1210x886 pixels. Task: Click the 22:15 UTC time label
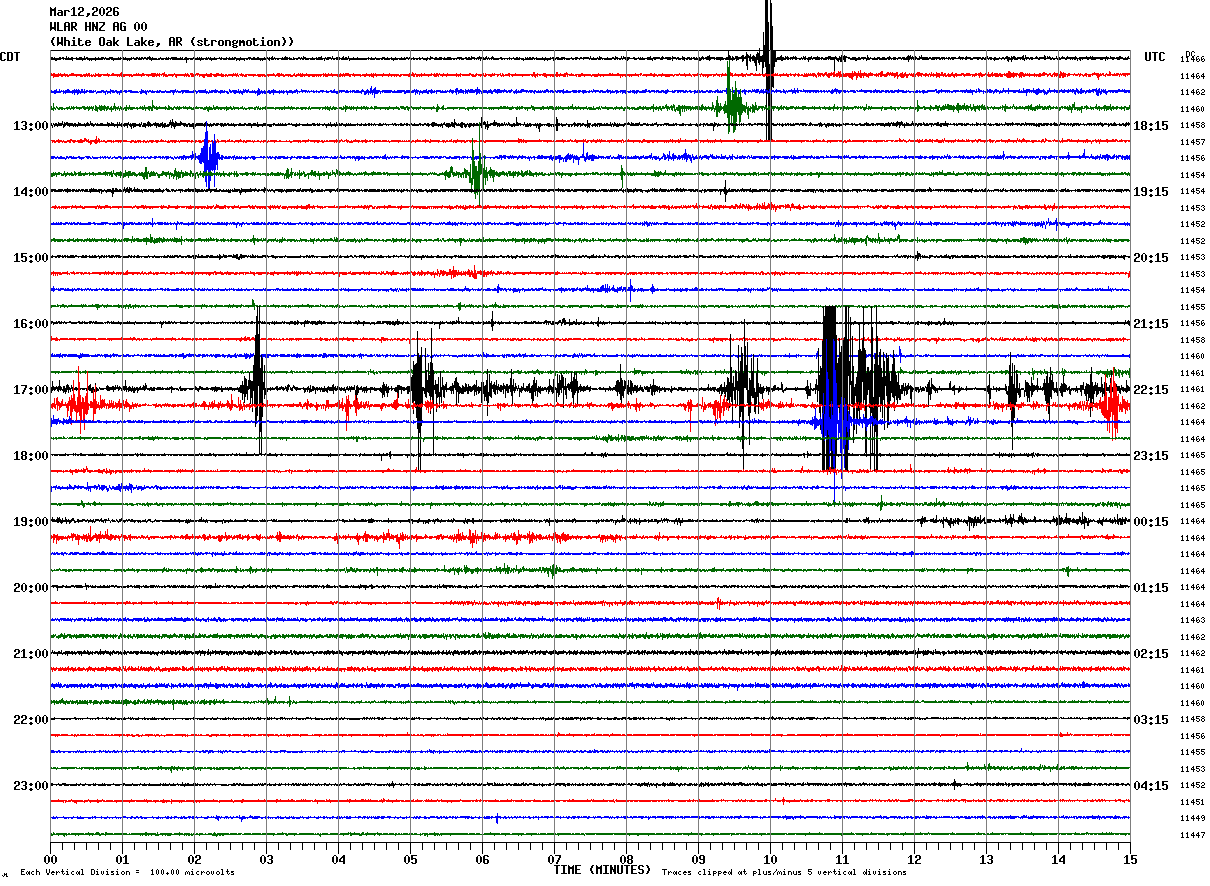pos(1151,390)
